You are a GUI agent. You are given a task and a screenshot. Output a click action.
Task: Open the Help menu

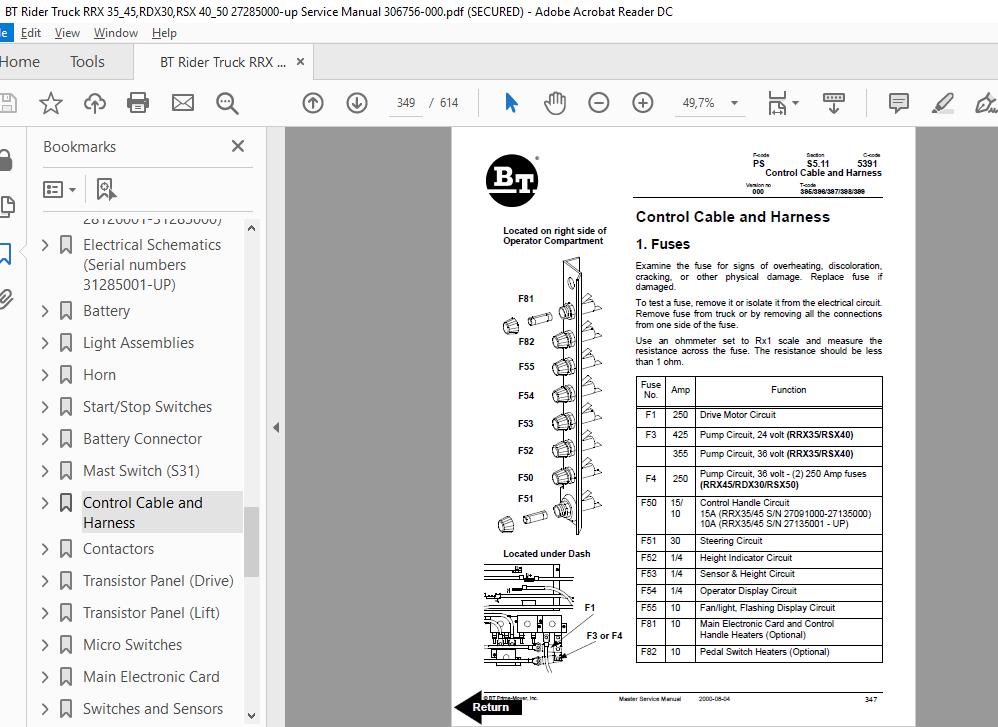pyautogui.click(x=164, y=33)
